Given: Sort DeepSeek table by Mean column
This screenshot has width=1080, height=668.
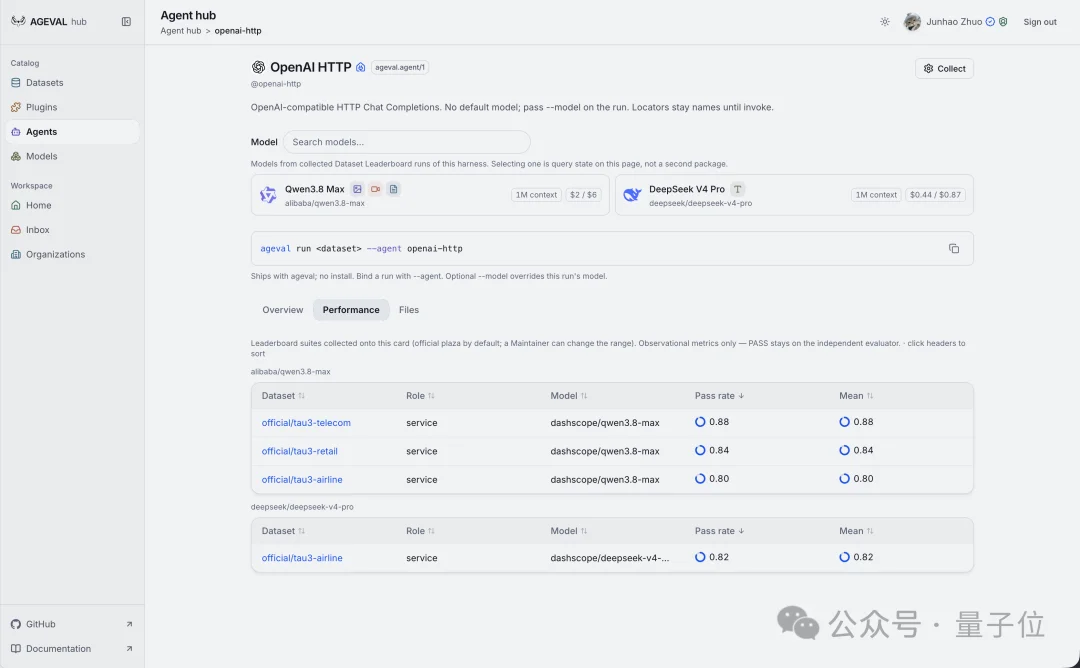Looking at the screenshot, I should 856,531.
